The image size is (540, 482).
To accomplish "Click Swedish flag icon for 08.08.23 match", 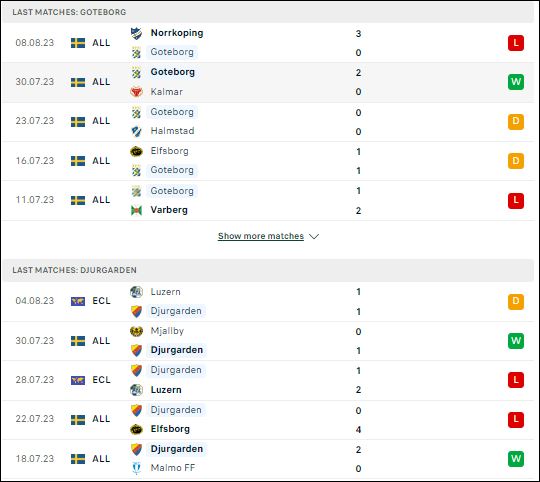I will 78,43.
